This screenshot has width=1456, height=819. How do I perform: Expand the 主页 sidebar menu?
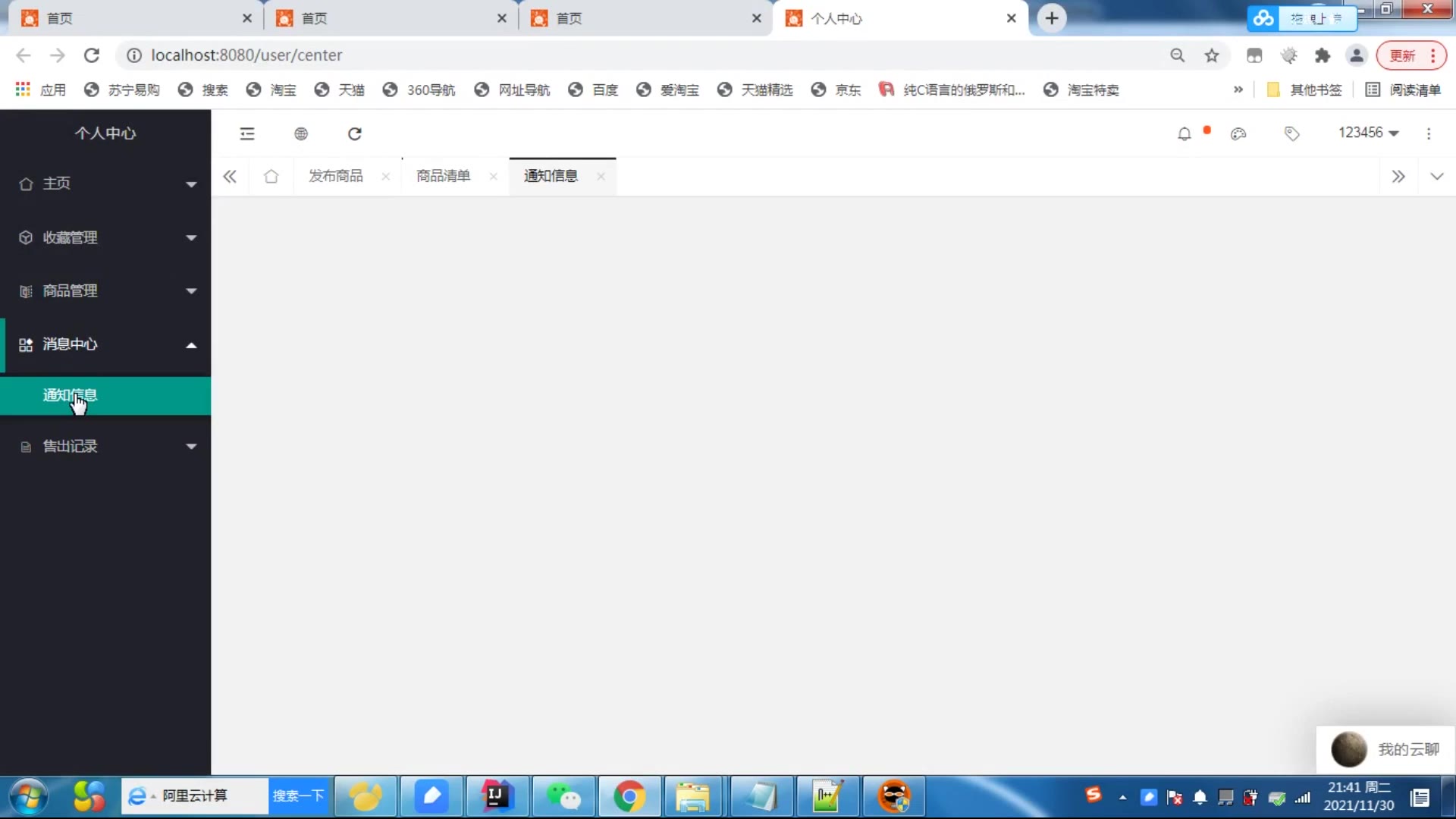(106, 184)
